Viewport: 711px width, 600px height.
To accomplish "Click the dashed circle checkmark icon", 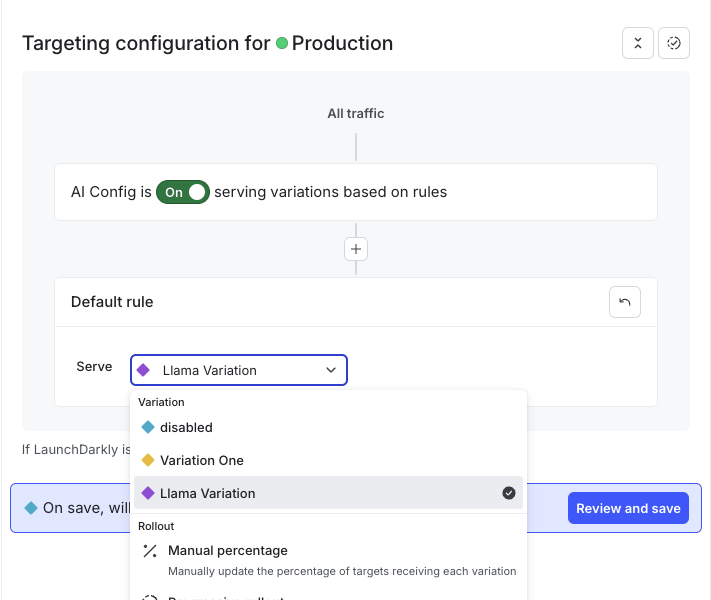I will tap(674, 43).
